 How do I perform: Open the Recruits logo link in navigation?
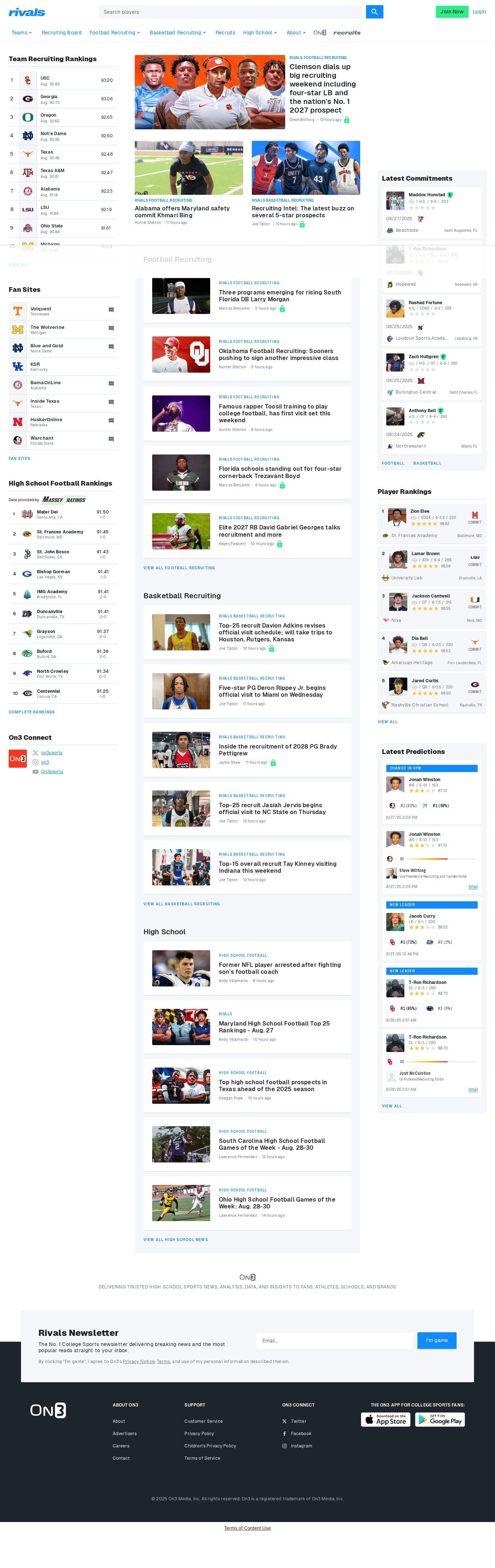pos(347,33)
